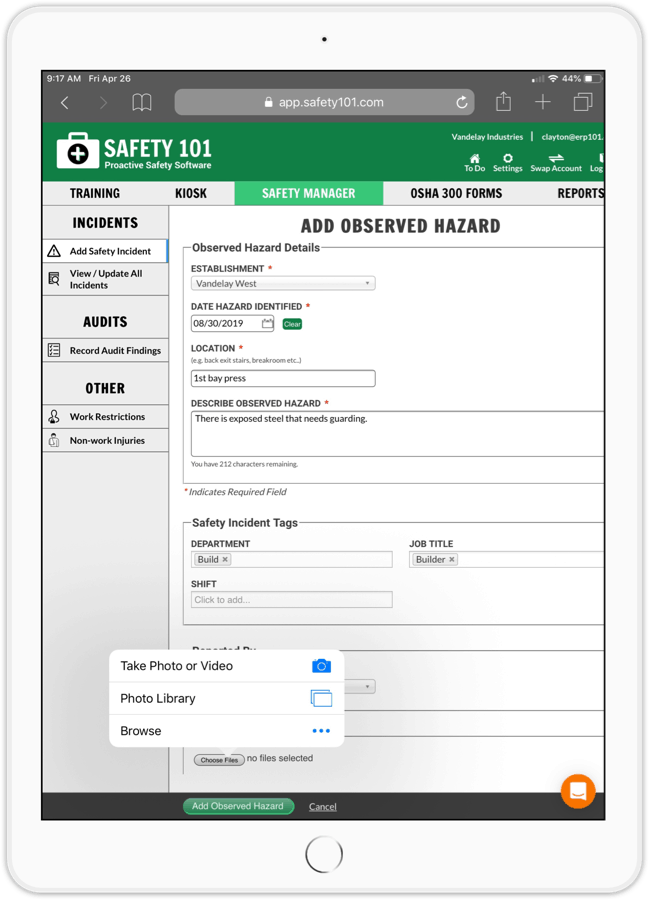Click Swap Account arrows icon

pyautogui.click(x=555, y=163)
